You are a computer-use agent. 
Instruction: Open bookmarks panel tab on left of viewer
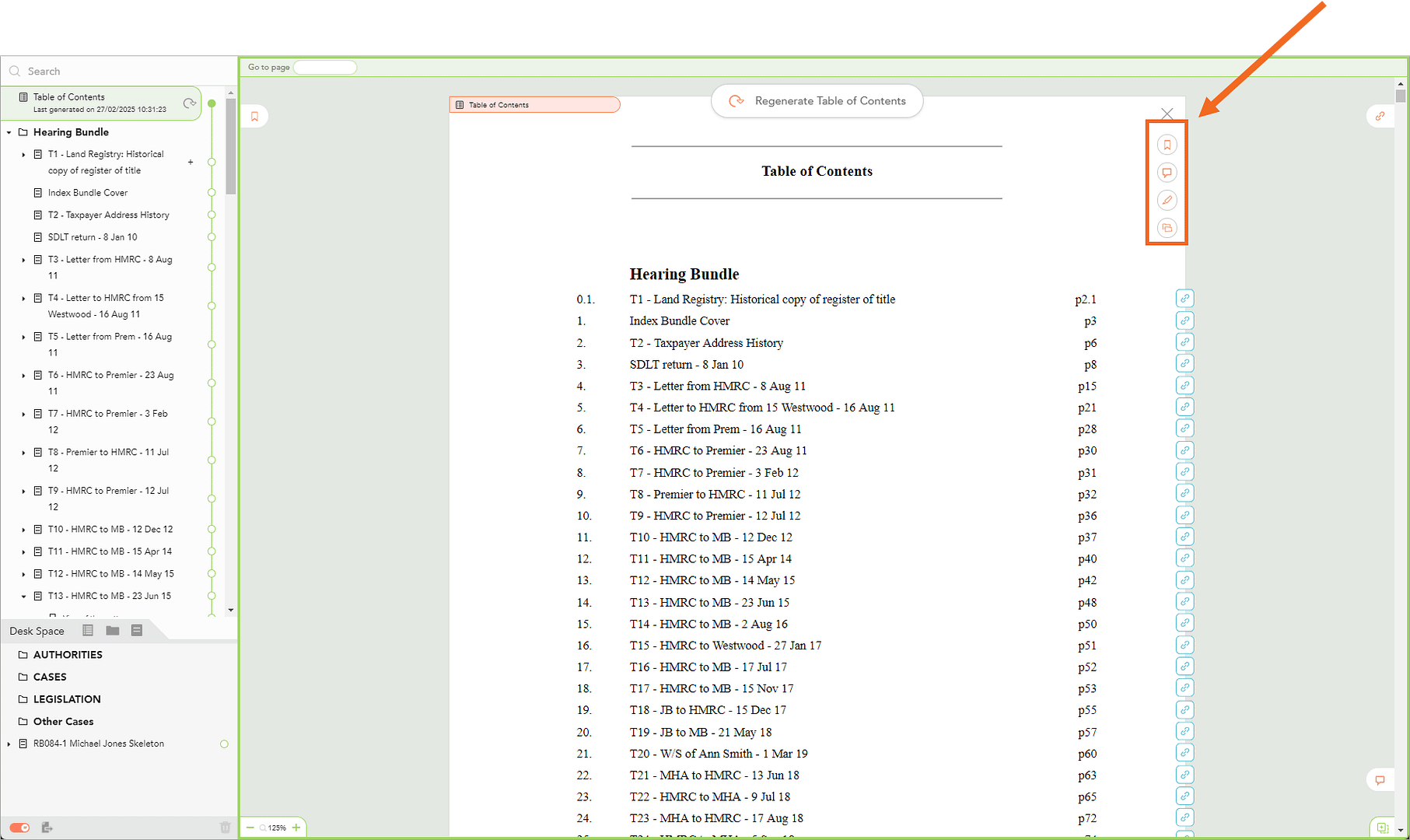(254, 117)
